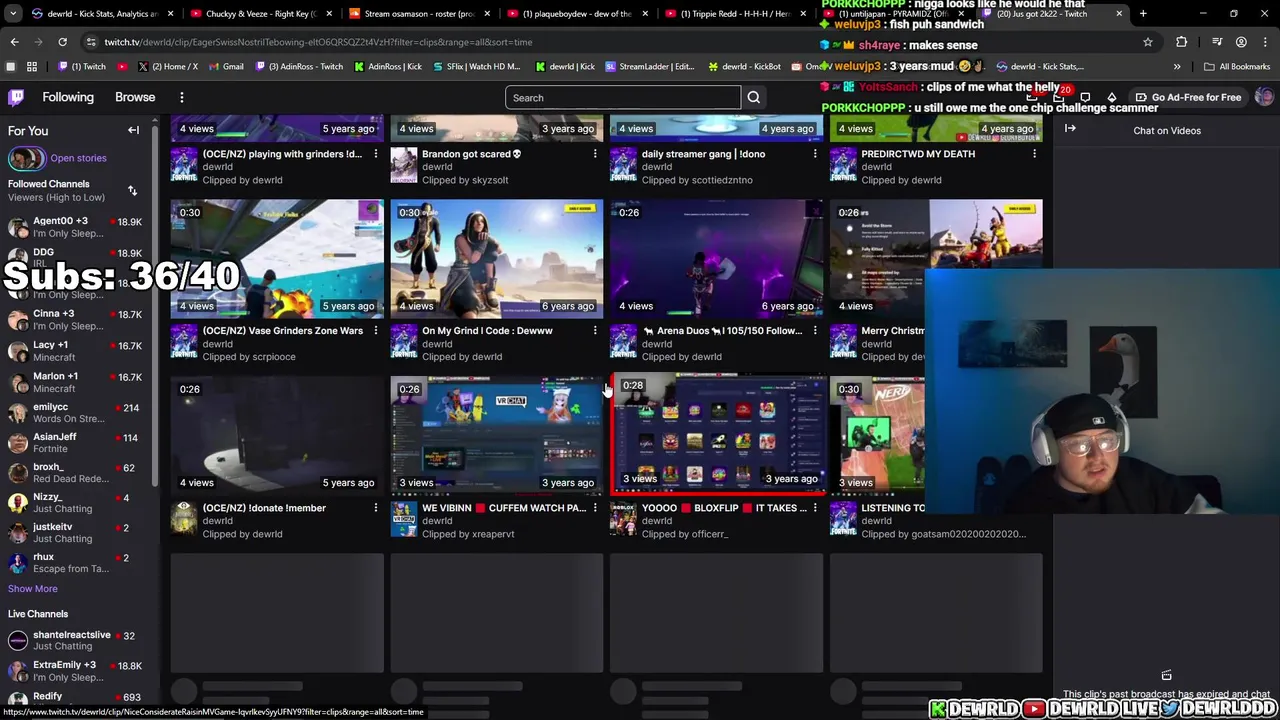
Task: Open options for 'playing with grinders' clip
Action: [x=376, y=154]
